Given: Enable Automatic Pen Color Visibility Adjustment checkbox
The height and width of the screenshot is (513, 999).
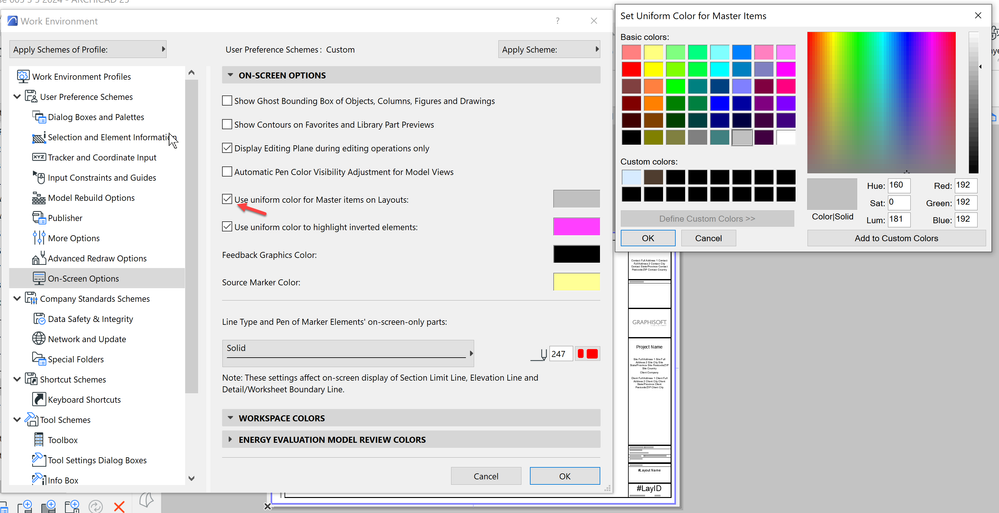Looking at the screenshot, I should pyautogui.click(x=227, y=171).
